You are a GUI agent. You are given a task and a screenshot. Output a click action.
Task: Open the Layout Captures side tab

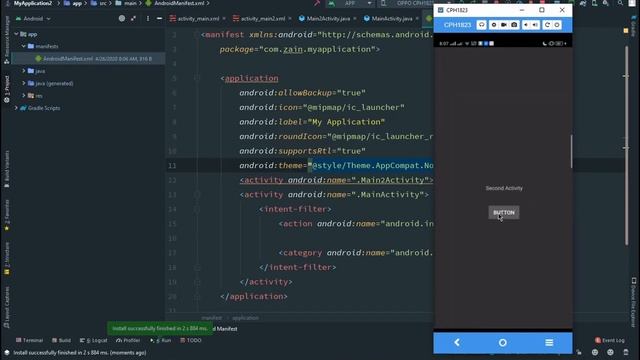7,307
